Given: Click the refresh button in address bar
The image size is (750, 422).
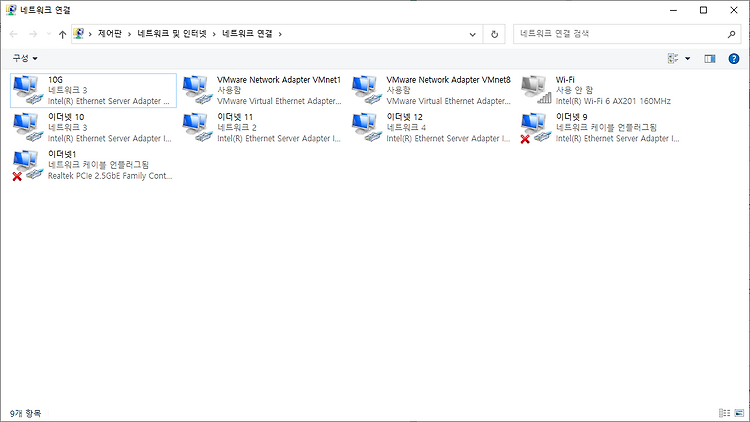Looking at the screenshot, I should [495, 34].
